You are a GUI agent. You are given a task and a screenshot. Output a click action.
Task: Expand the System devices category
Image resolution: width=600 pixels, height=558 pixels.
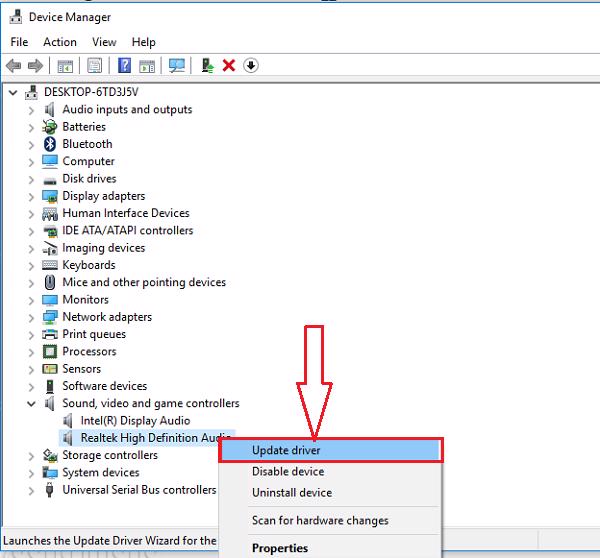[31, 473]
